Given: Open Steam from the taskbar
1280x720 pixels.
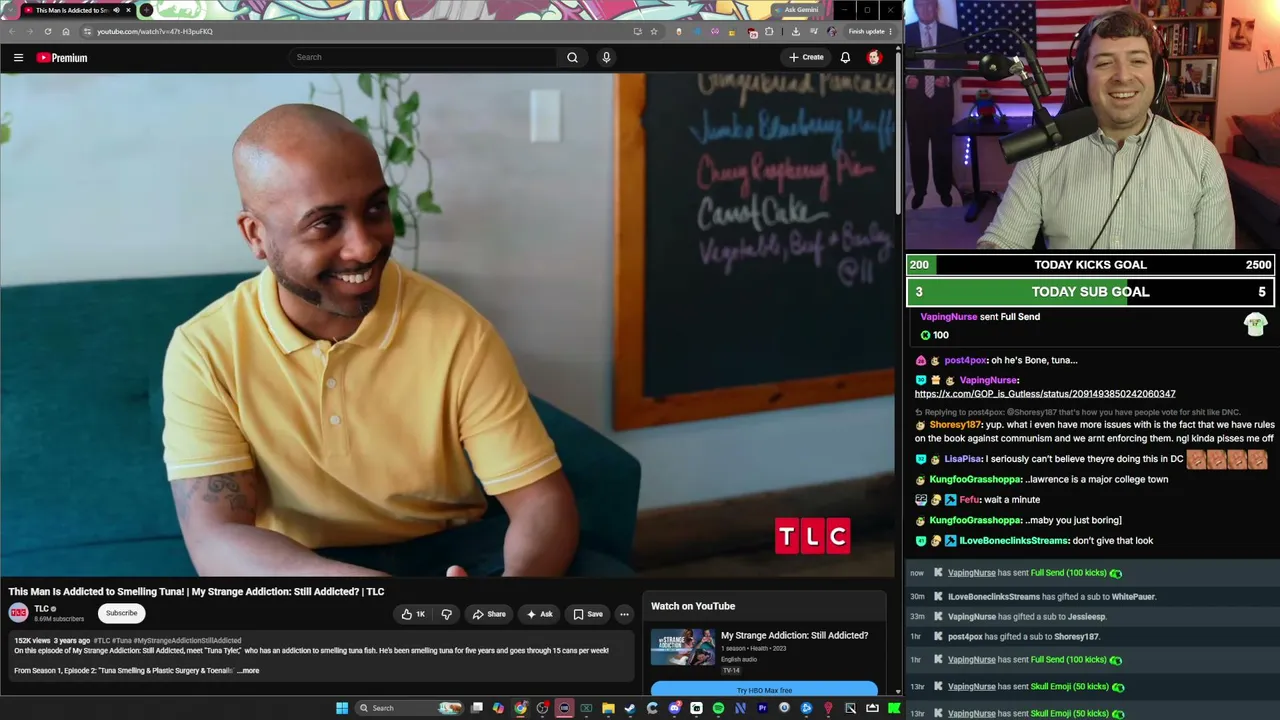Looking at the screenshot, I should [x=630, y=708].
